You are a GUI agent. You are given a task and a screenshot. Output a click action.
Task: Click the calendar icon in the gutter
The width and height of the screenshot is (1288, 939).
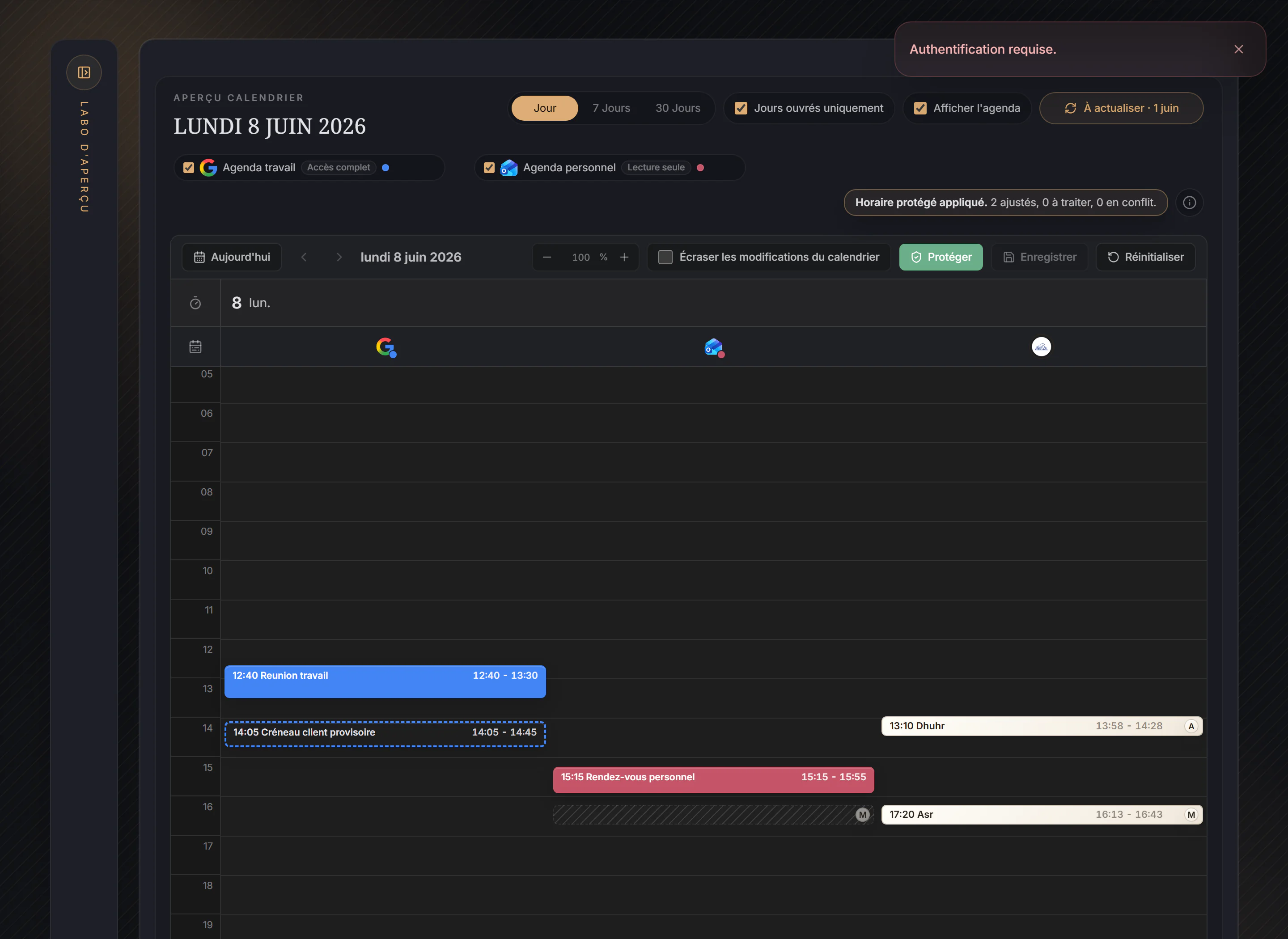click(x=195, y=347)
